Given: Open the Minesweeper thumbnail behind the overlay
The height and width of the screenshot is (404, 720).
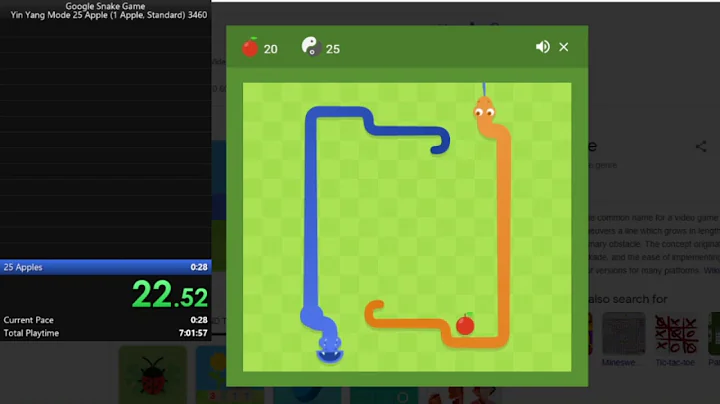Looking at the screenshot, I should click(x=624, y=335).
